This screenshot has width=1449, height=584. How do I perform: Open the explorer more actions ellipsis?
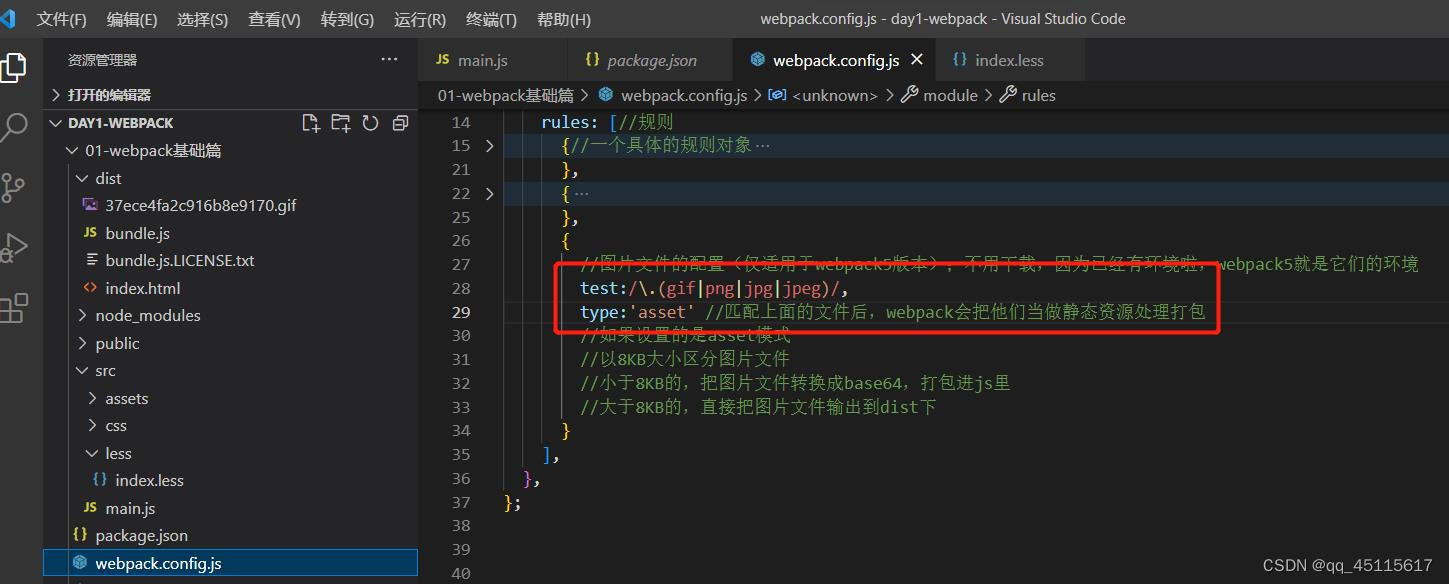(389, 60)
